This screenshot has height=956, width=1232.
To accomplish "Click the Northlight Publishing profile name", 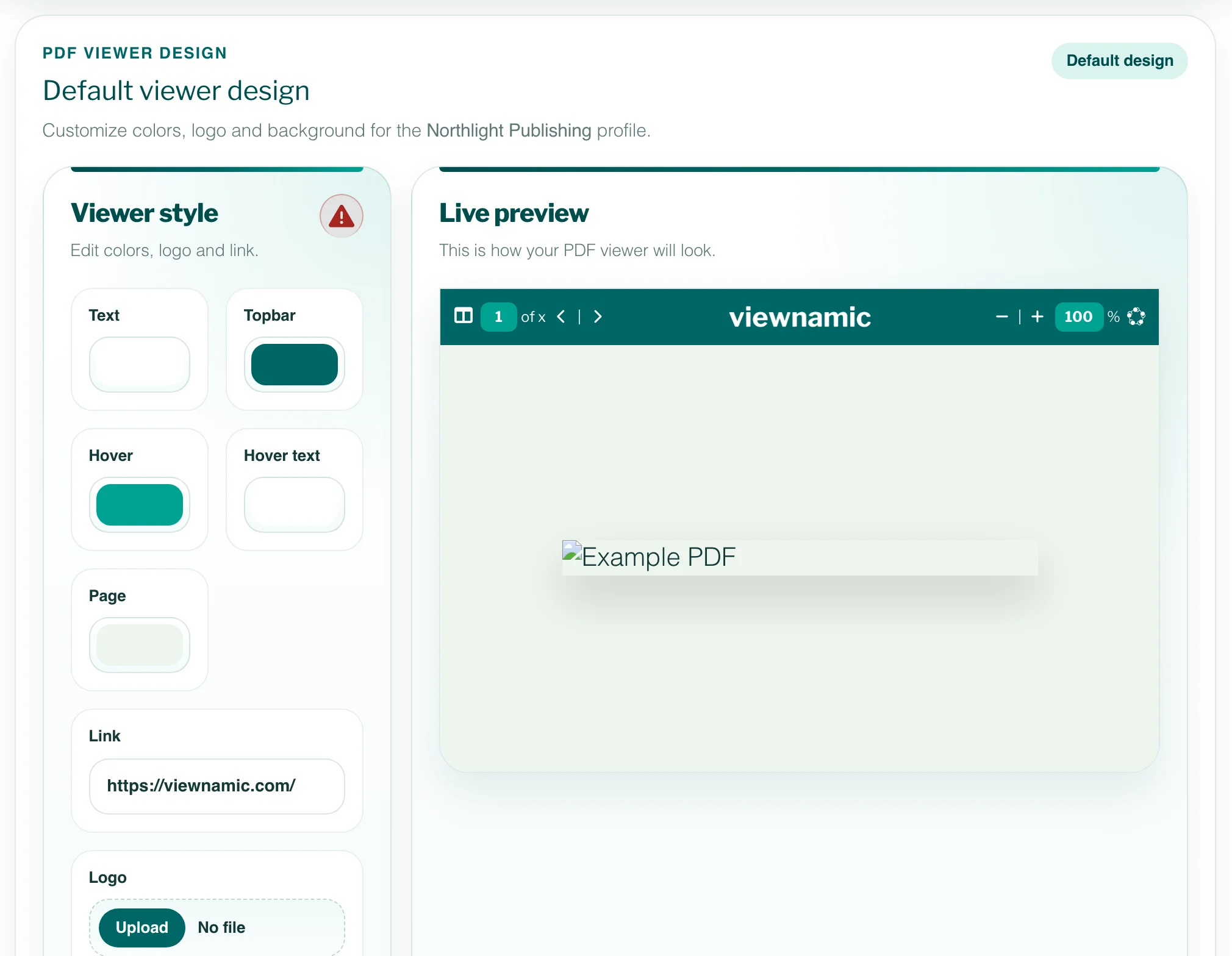I will coord(509,130).
